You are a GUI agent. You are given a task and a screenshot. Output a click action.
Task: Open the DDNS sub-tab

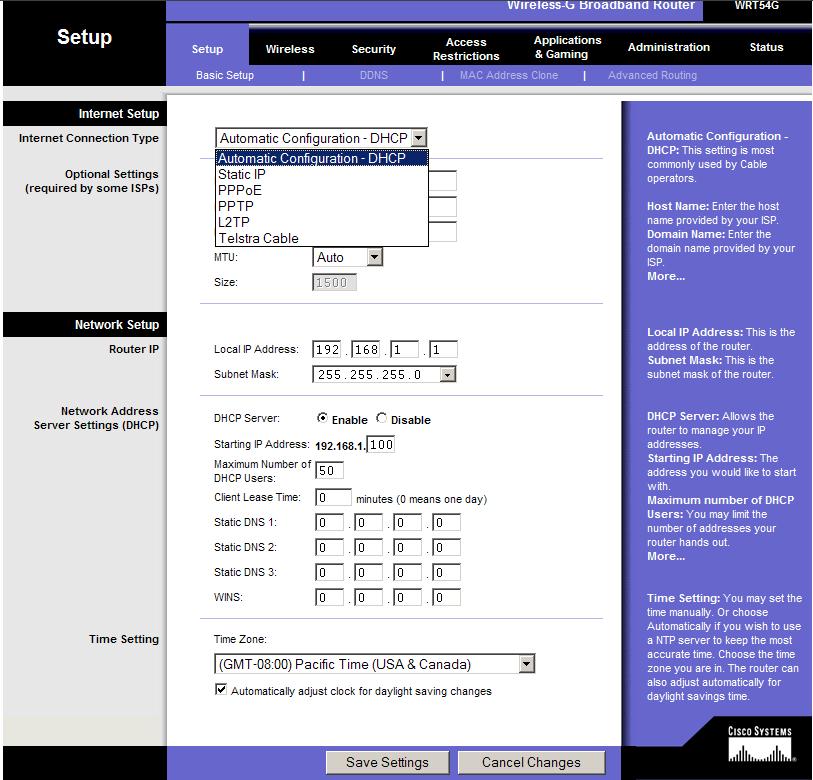pos(373,75)
